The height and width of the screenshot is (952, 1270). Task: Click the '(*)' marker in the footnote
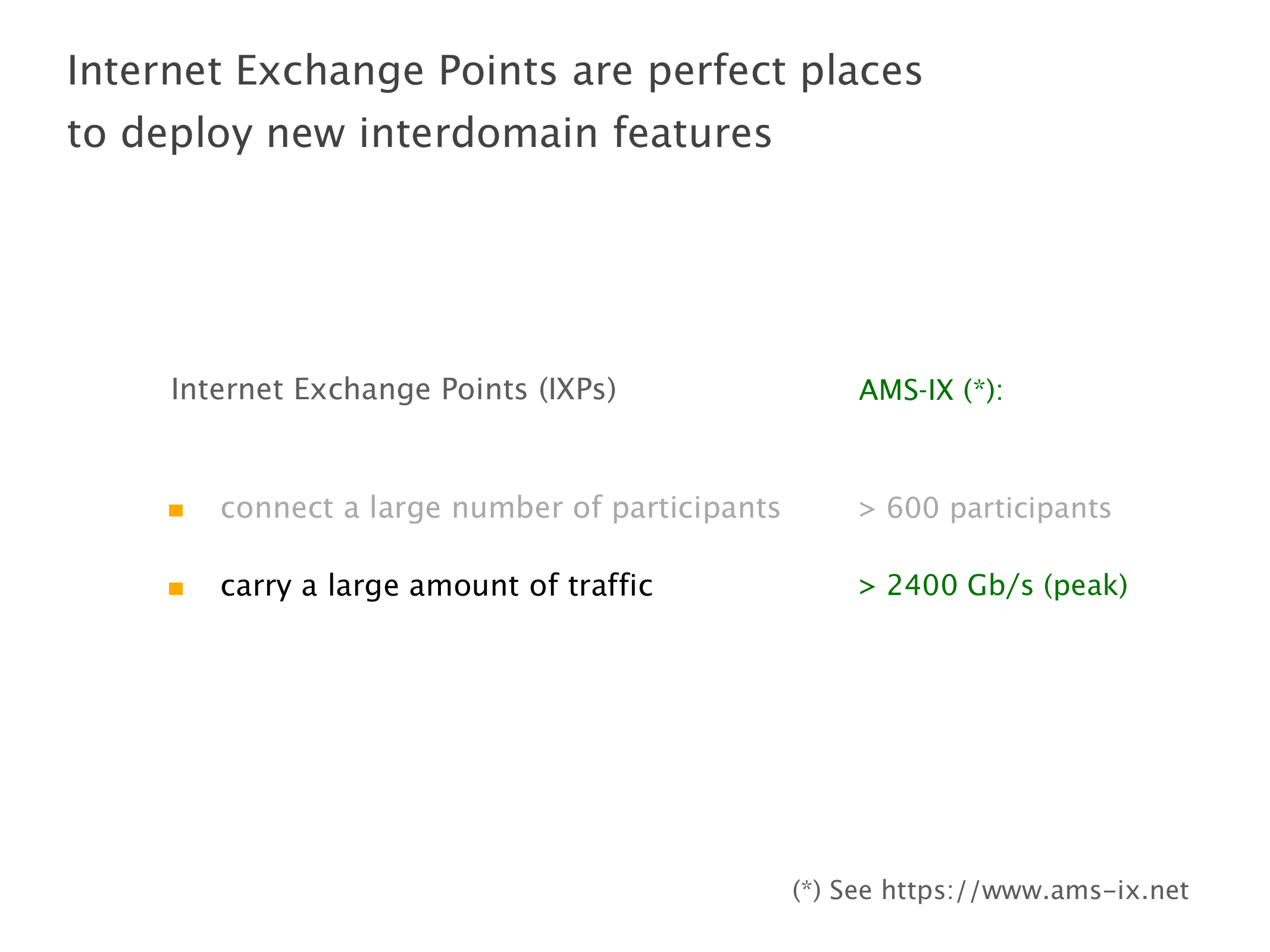click(806, 890)
